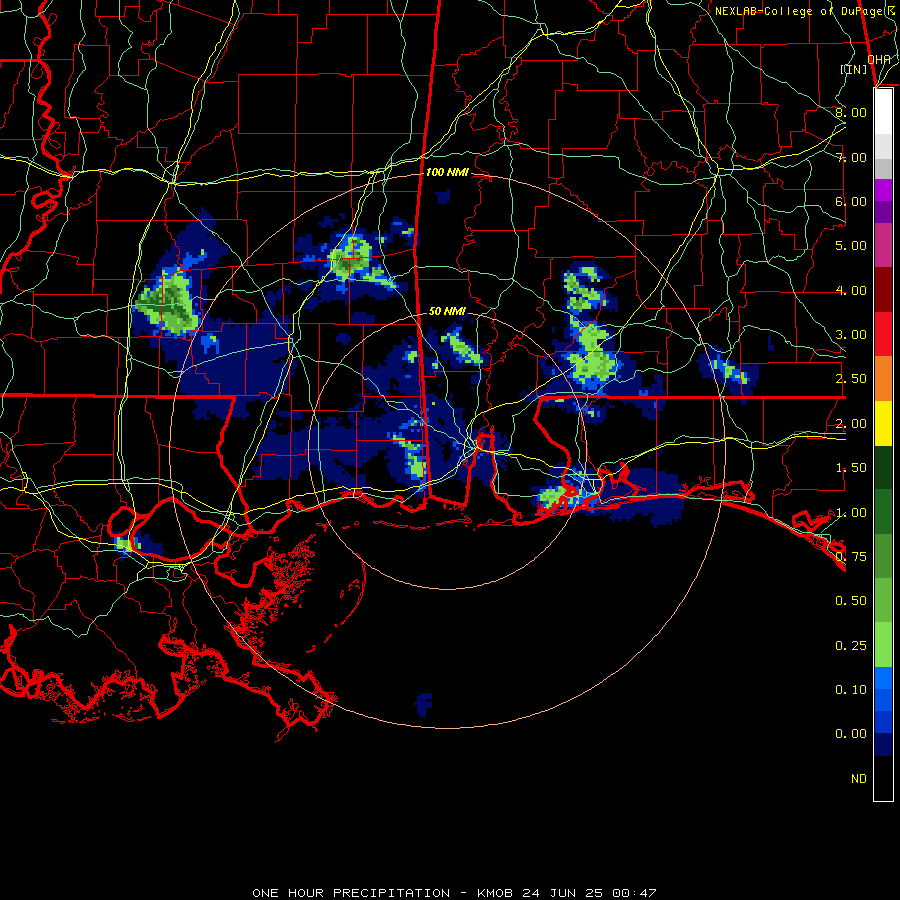The image size is (900, 900).
Task: Click the 8.00 legend value
Action: click(851, 112)
